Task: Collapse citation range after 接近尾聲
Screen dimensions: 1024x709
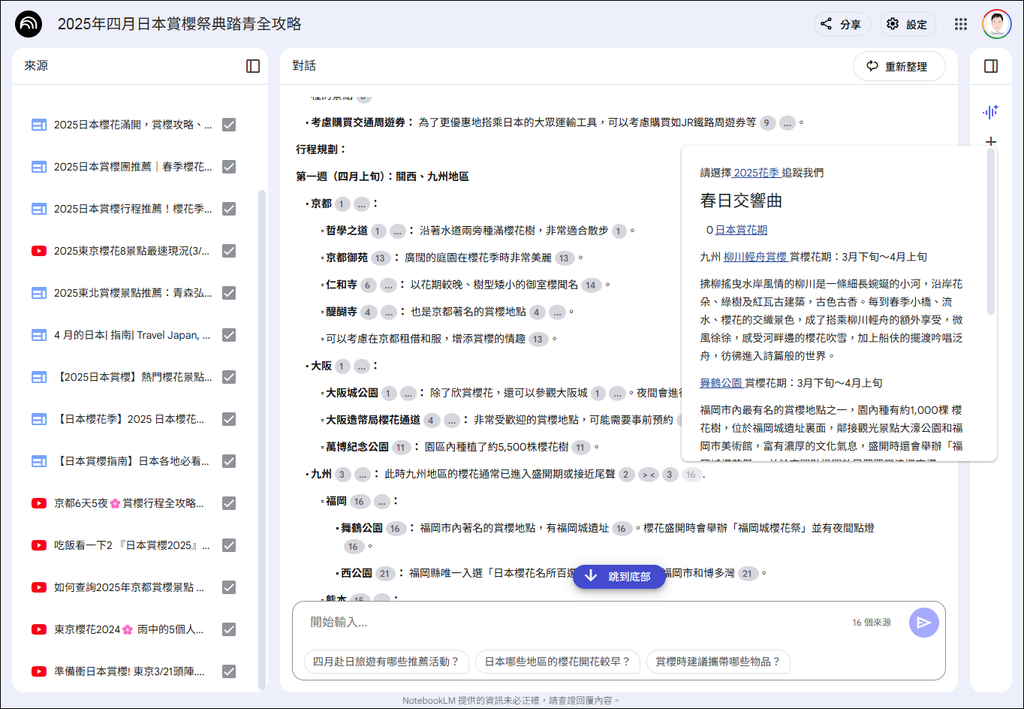Action: pos(648,475)
